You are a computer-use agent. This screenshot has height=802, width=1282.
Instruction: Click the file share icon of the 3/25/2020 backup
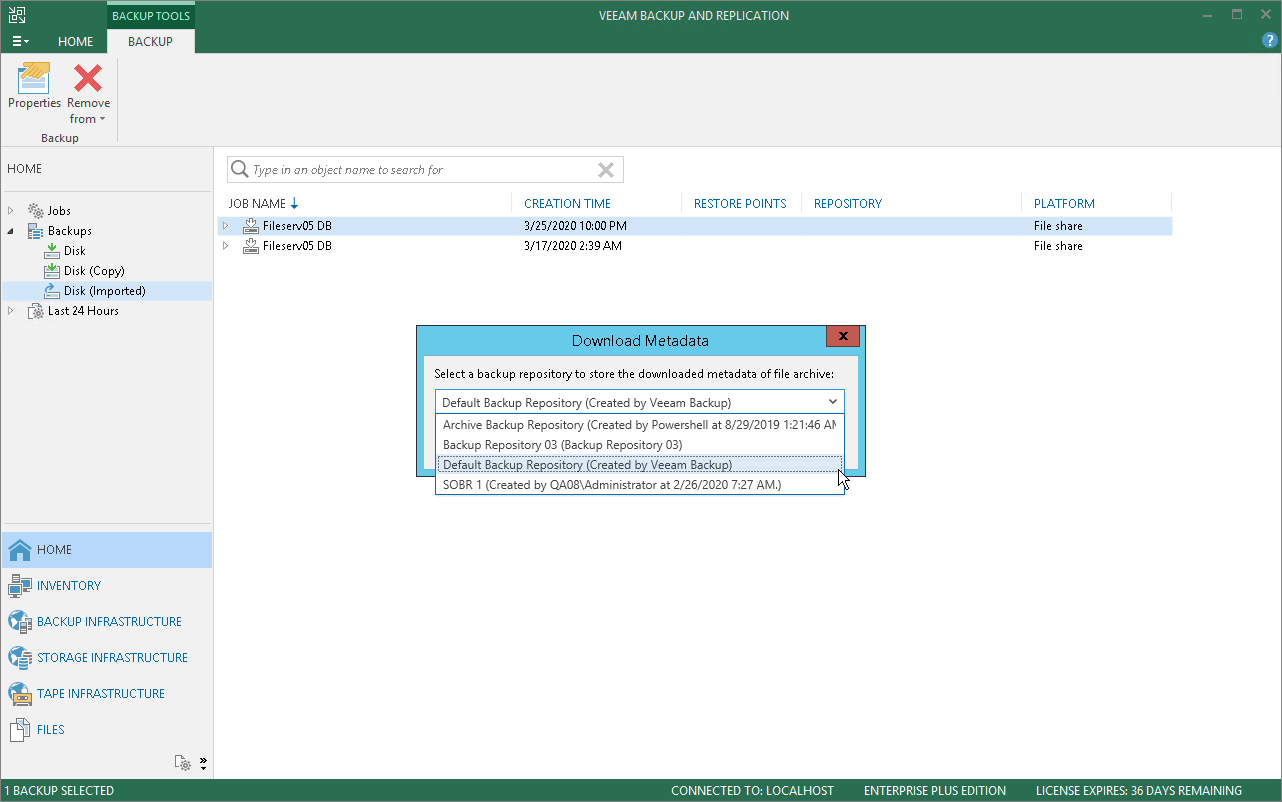point(251,226)
